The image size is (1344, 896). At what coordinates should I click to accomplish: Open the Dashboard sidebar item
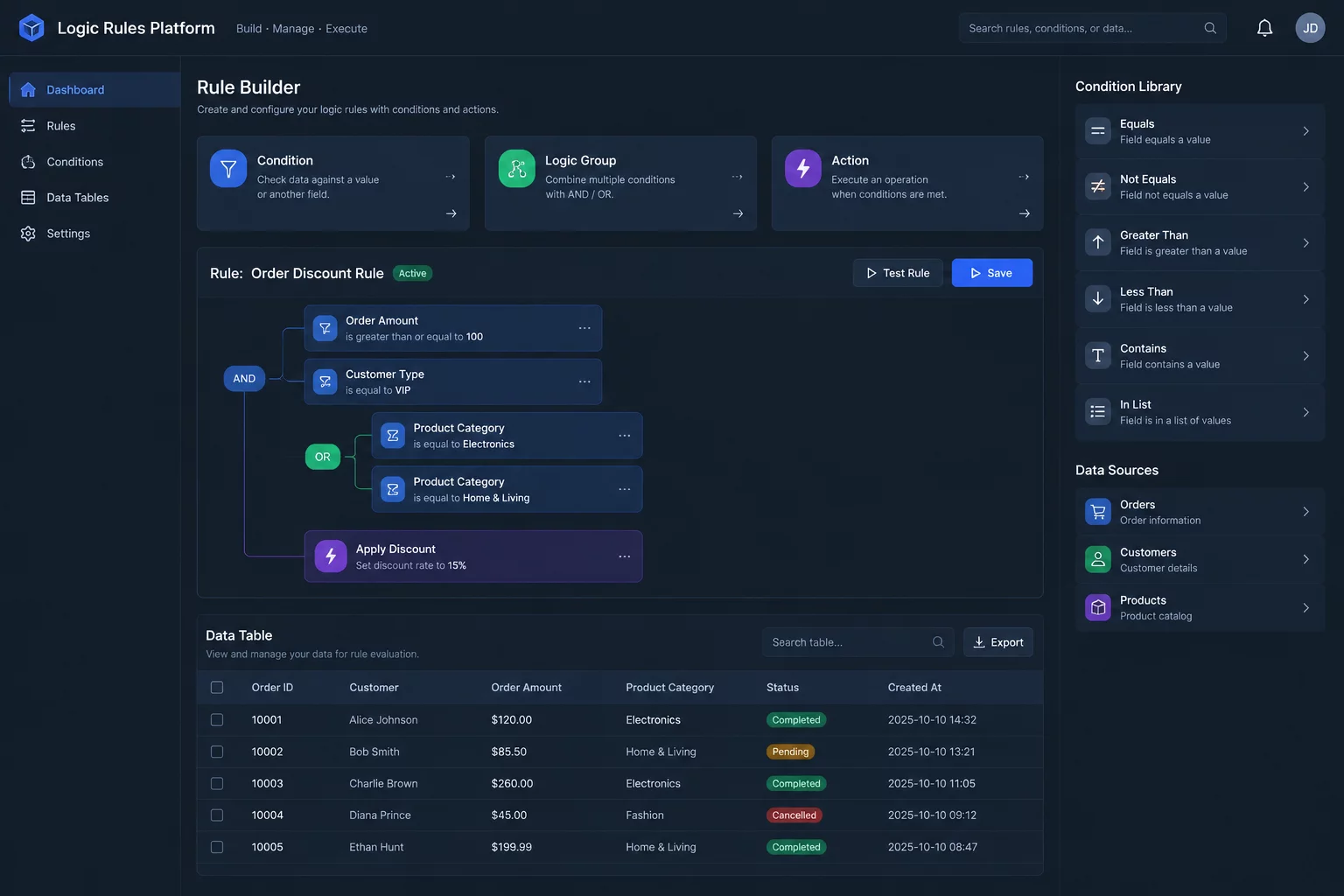coord(94,90)
